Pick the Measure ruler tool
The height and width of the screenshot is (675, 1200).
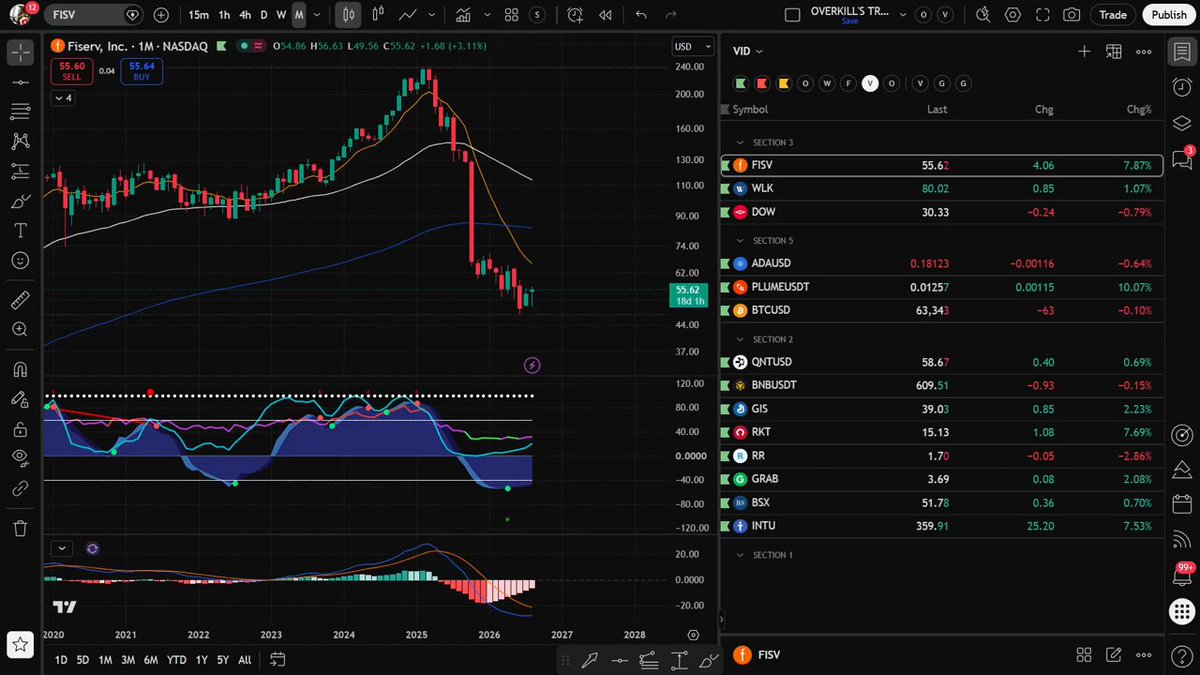click(20, 299)
